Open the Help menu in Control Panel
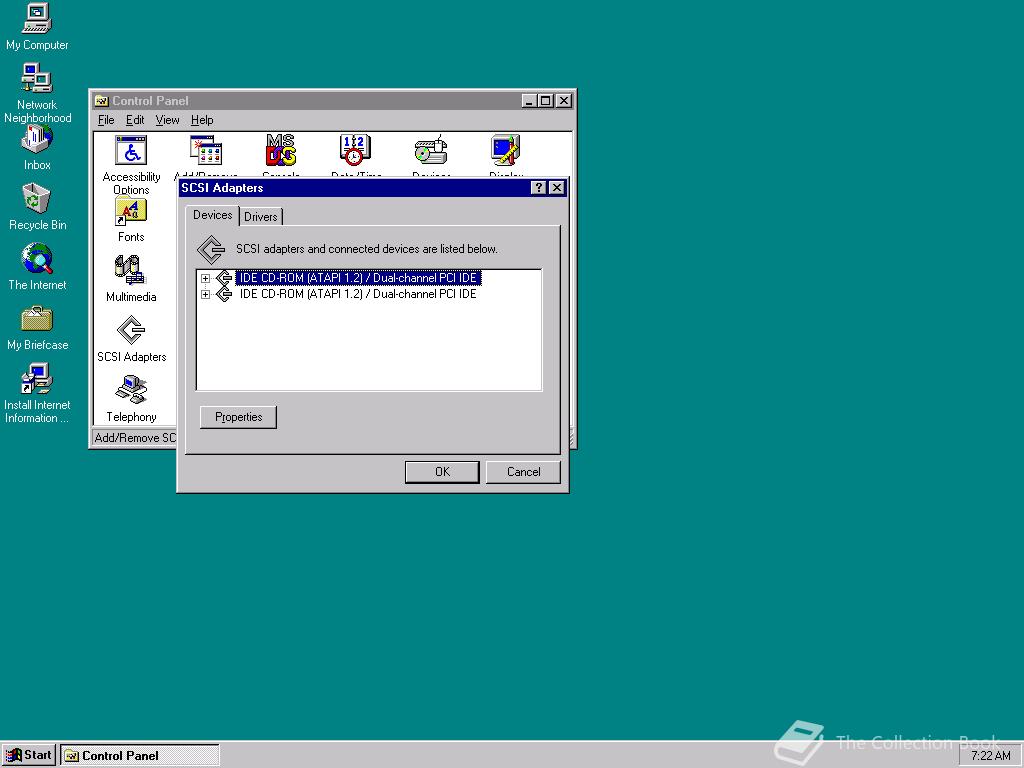The height and width of the screenshot is (768, 1024). pyautogui.click(x=202, y=120)
